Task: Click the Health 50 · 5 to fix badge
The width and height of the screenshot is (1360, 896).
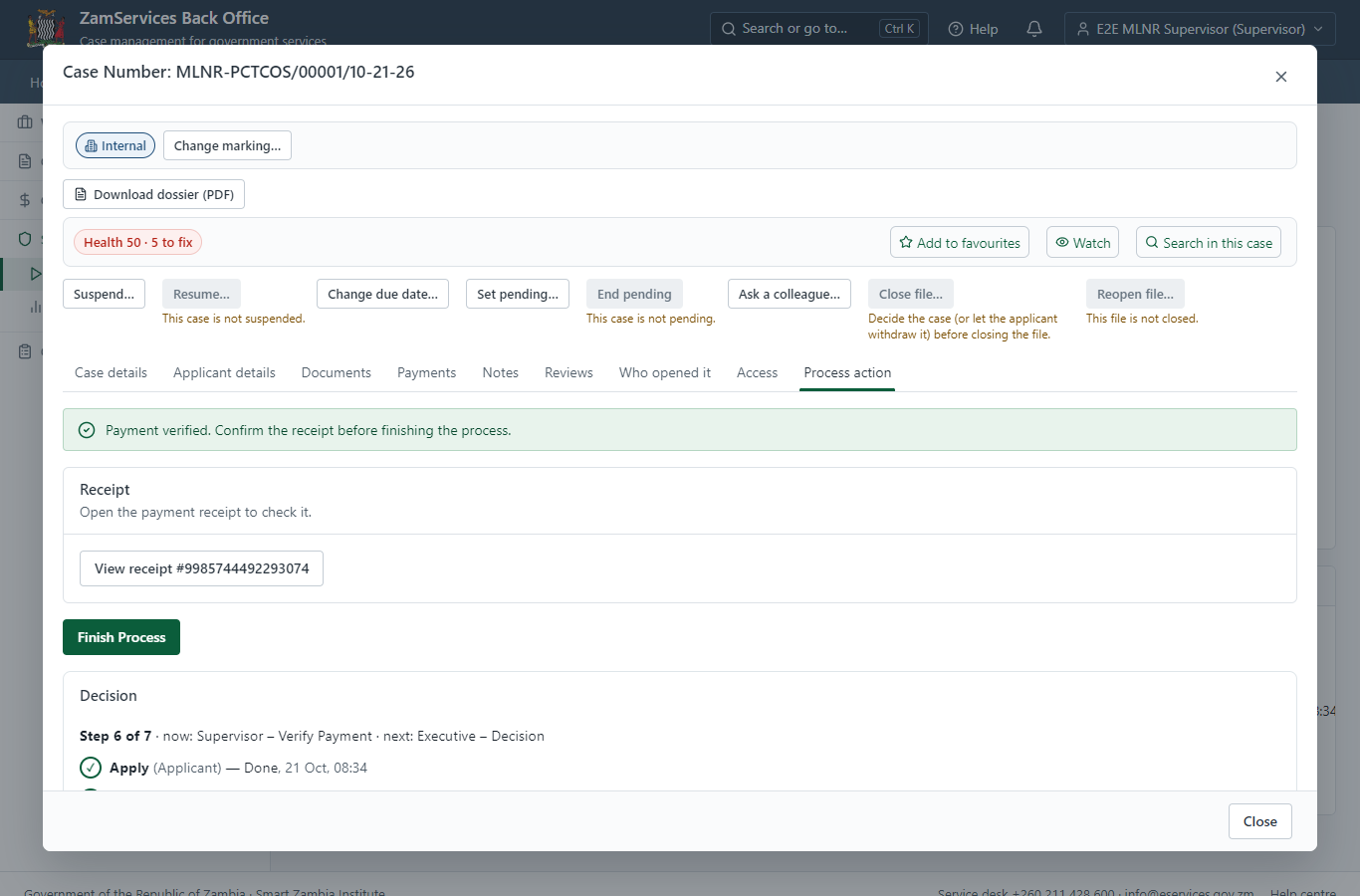Action: click(137, 242)
